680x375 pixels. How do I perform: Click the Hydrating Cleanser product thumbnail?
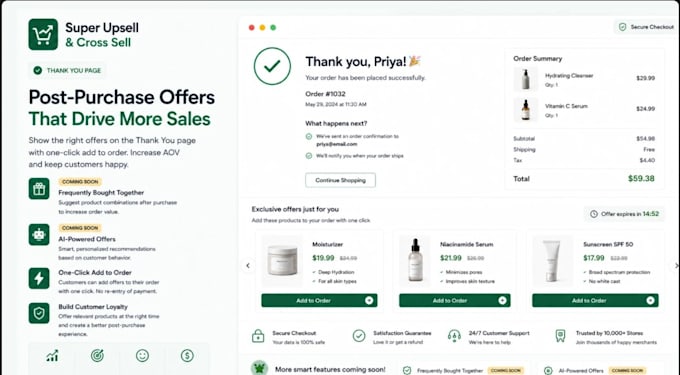526,79
